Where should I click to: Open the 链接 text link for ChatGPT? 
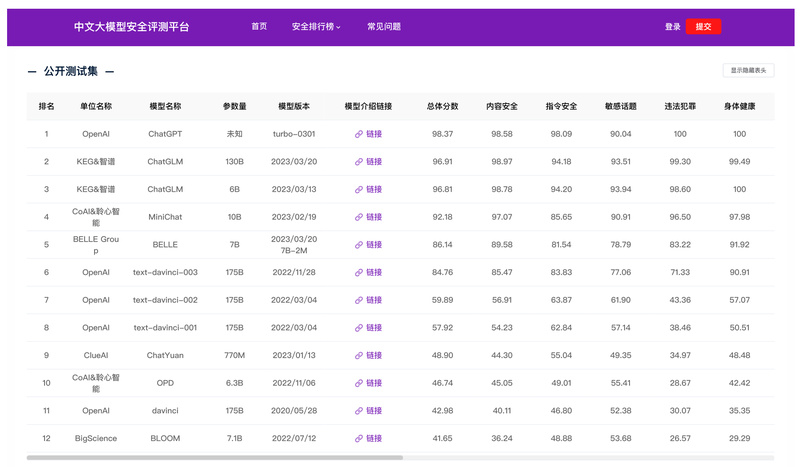(x=374, y=134)
